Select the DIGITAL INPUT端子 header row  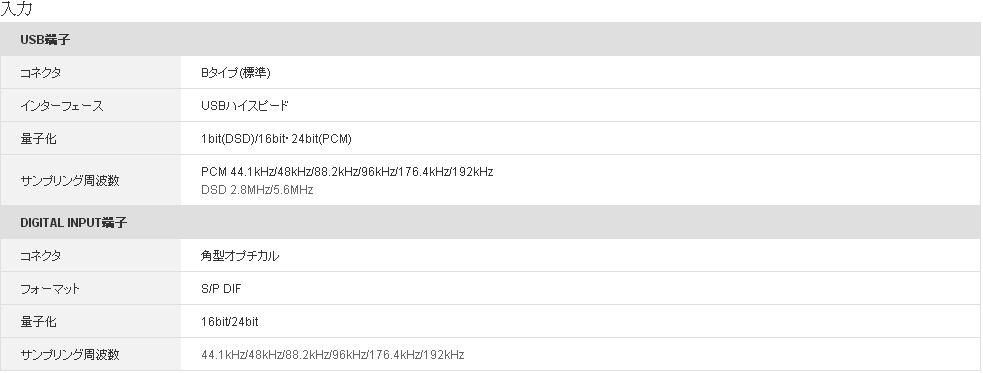pos(492,223)
